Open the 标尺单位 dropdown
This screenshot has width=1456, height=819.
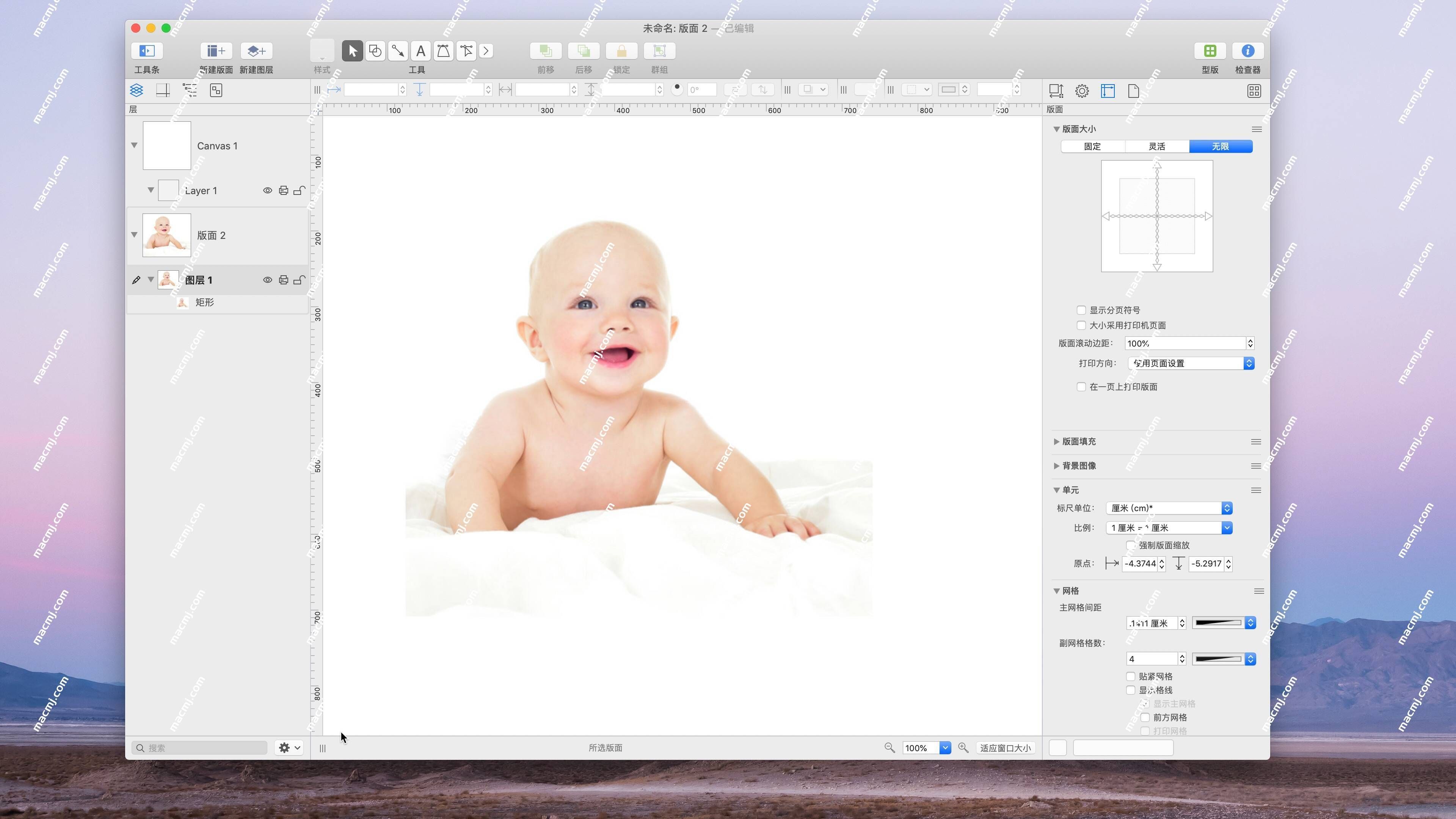(1169, 508)
